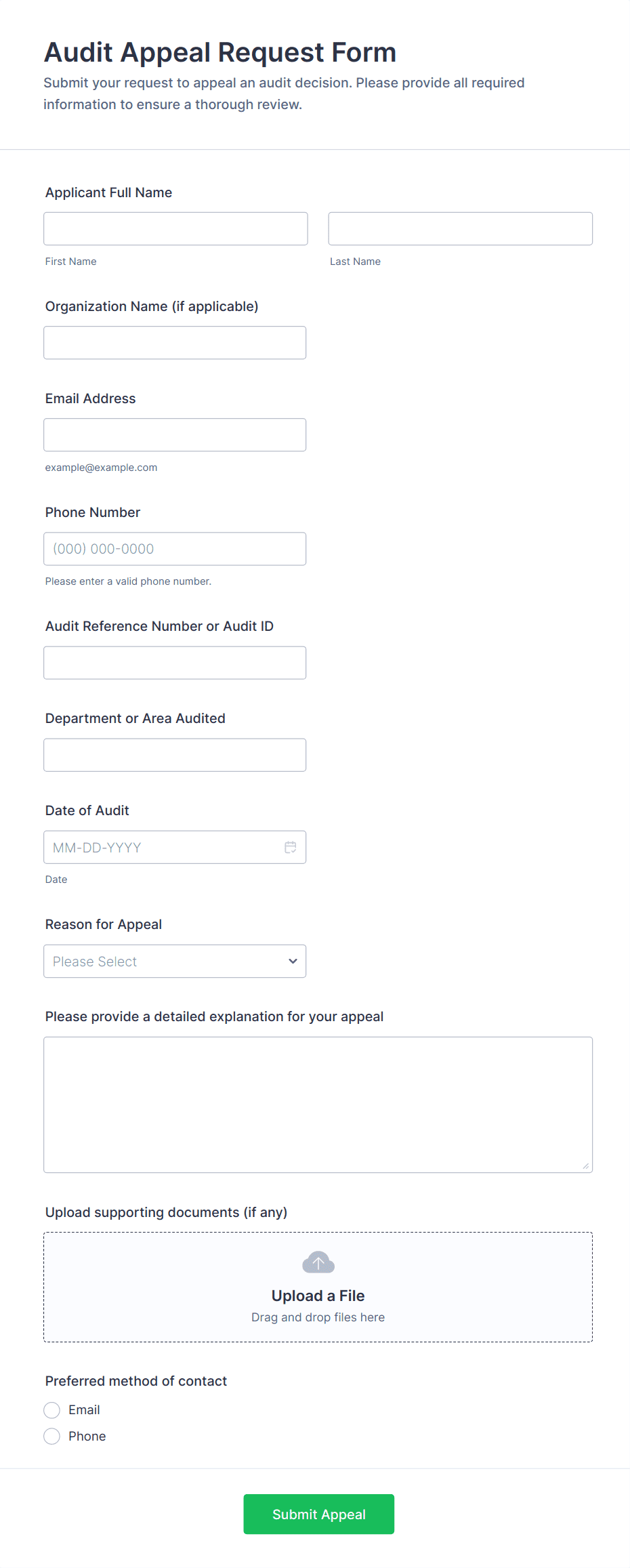630x1568 pixels.
Task: Focus the Phone Number input
Action: tap(175, 549)
